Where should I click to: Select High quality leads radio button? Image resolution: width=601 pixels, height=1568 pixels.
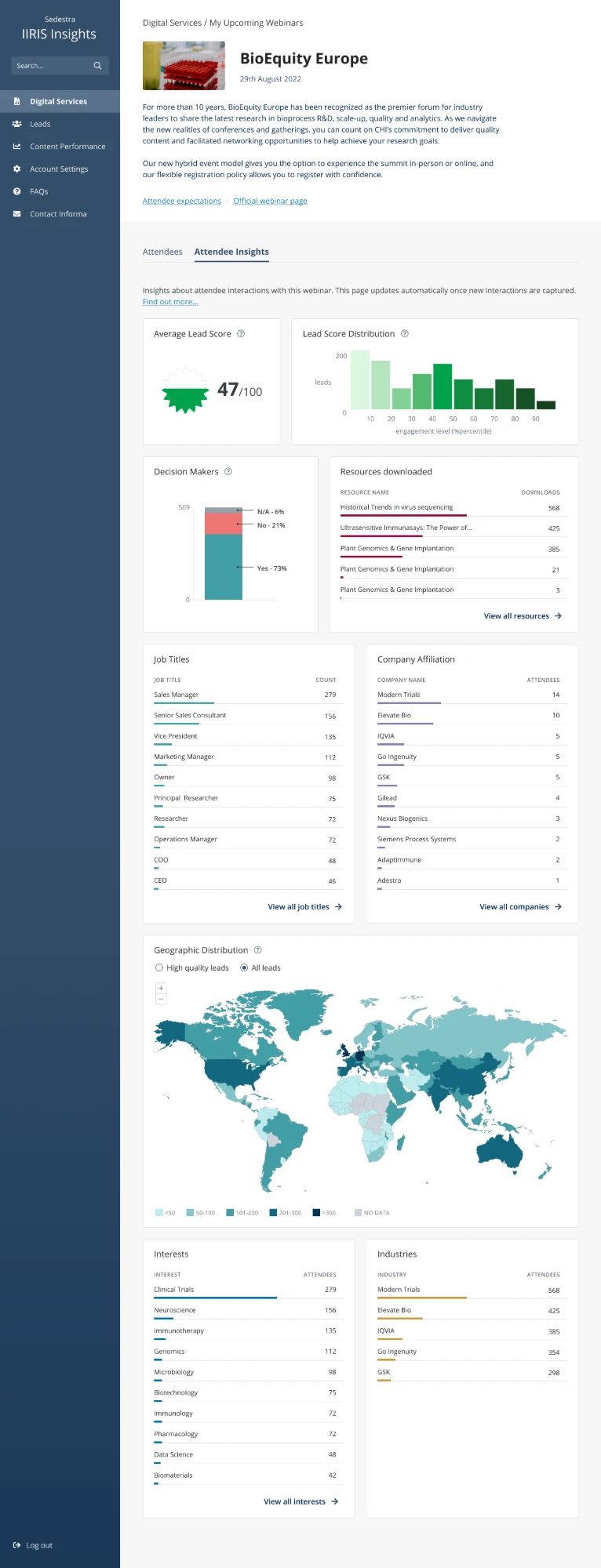[159, 967]
